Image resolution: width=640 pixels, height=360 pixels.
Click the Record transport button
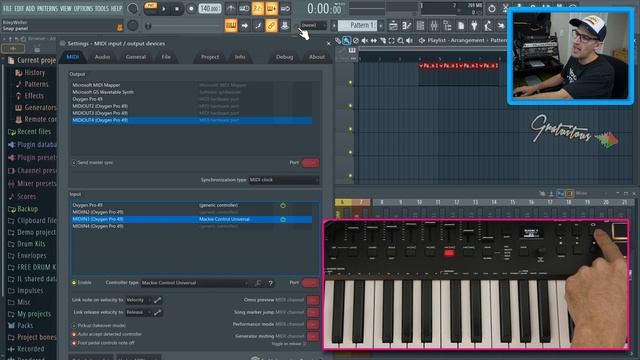coord(191,9)
